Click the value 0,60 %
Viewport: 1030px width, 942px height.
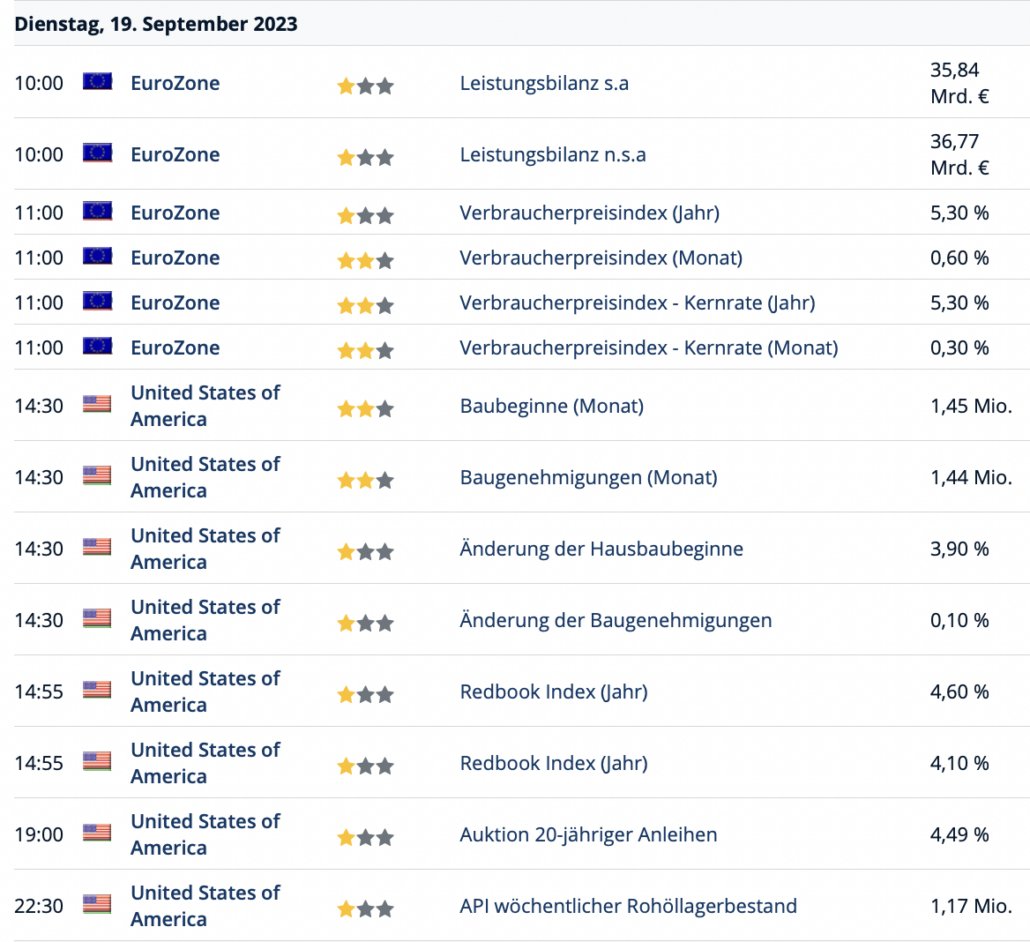[x=959, y=258]
